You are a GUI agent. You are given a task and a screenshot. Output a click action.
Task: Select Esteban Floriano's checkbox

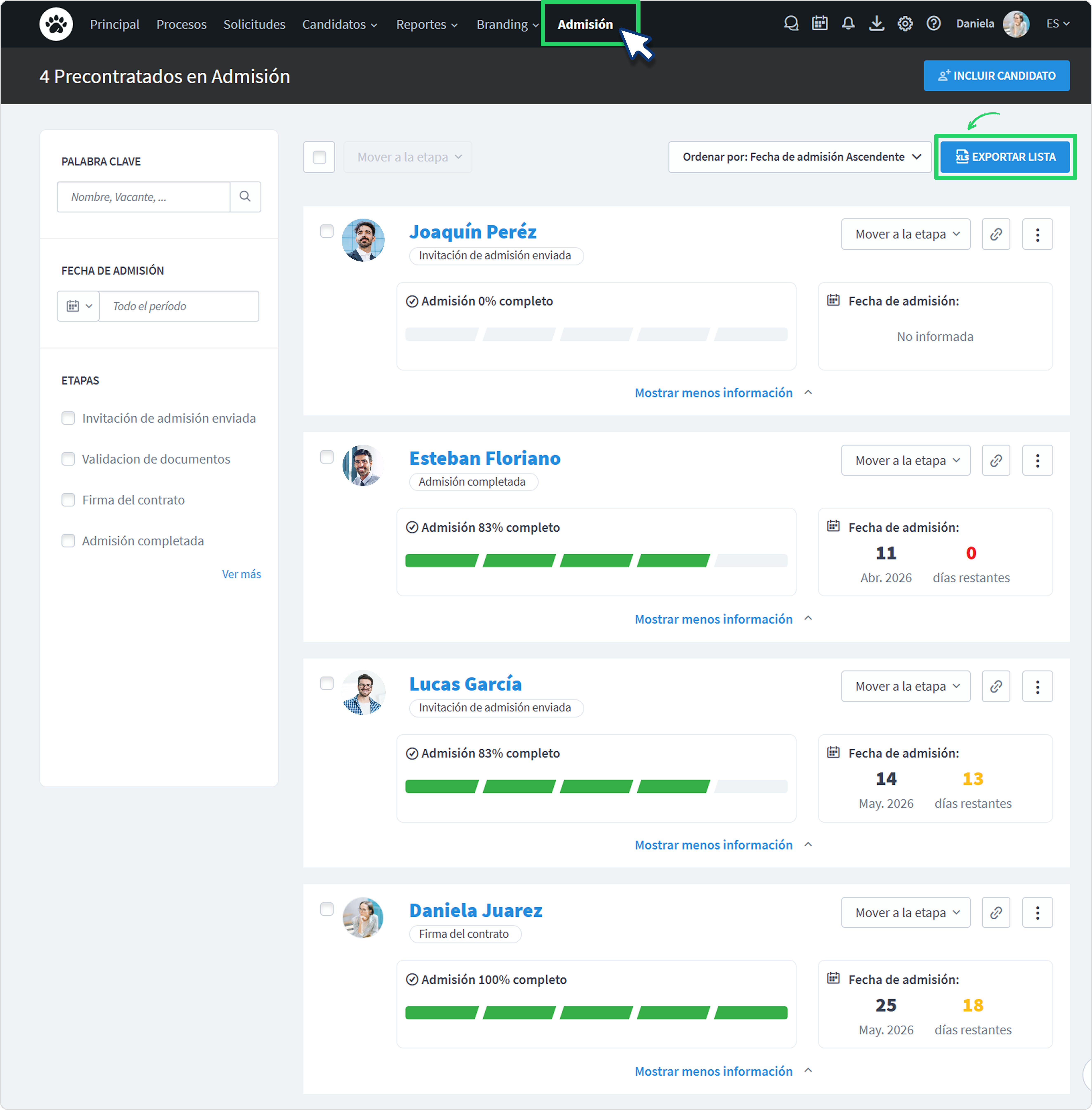[x=327, y=457]
